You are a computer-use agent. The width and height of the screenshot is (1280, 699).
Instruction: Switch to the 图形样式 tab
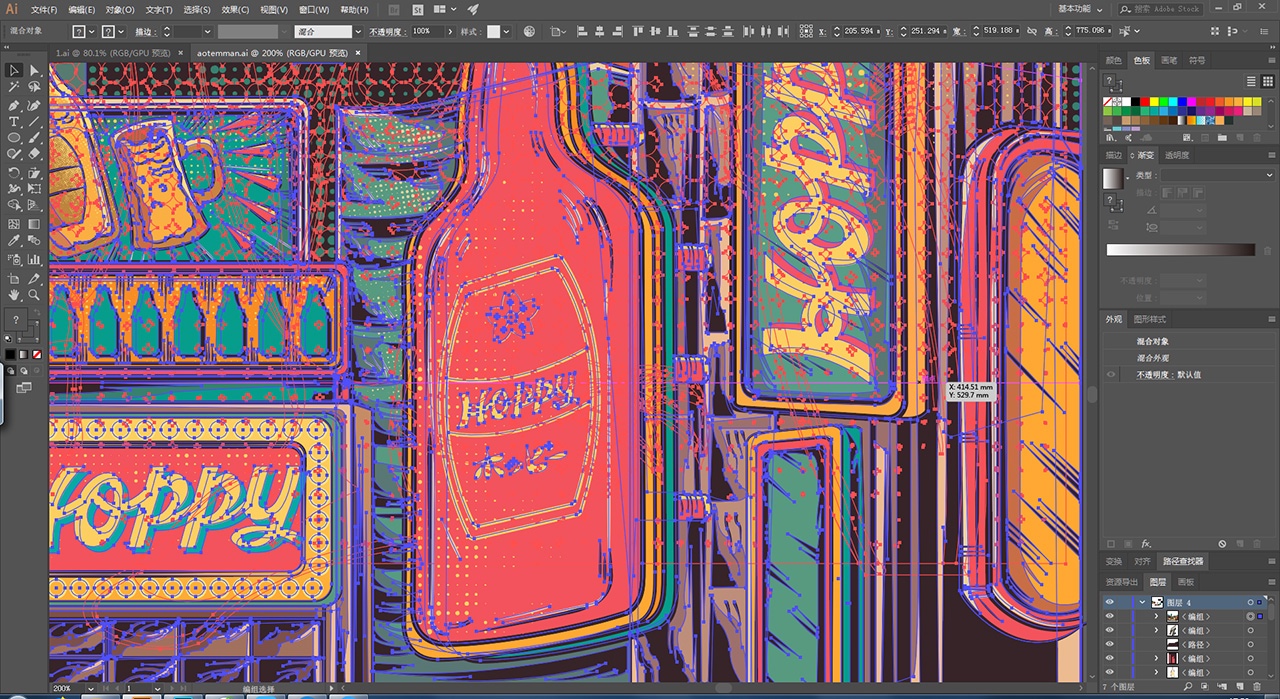coord(1149,319)
